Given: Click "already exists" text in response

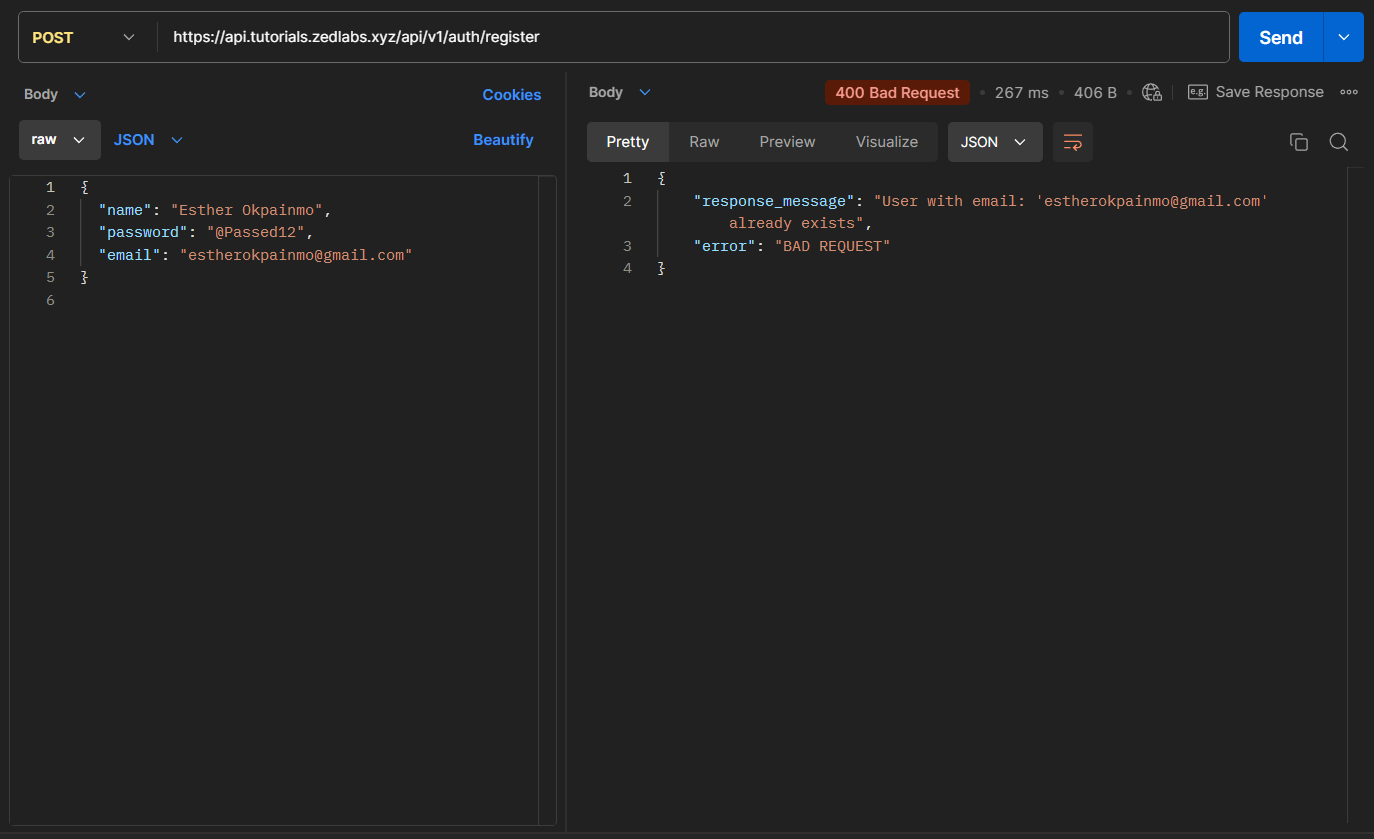Looking at the screenshot, I should click(x=791, y=223).
